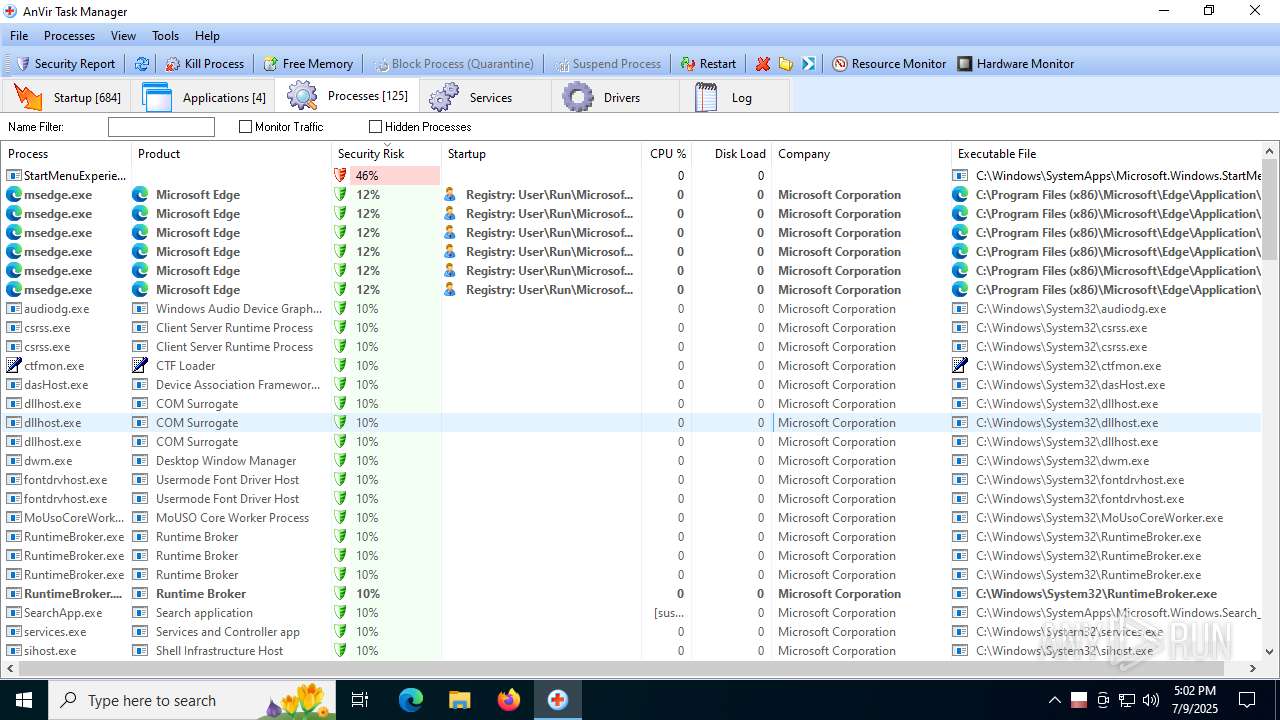Open the Windows Start menu
Screen dimensions: 1280x720
[x=23, y=700]
